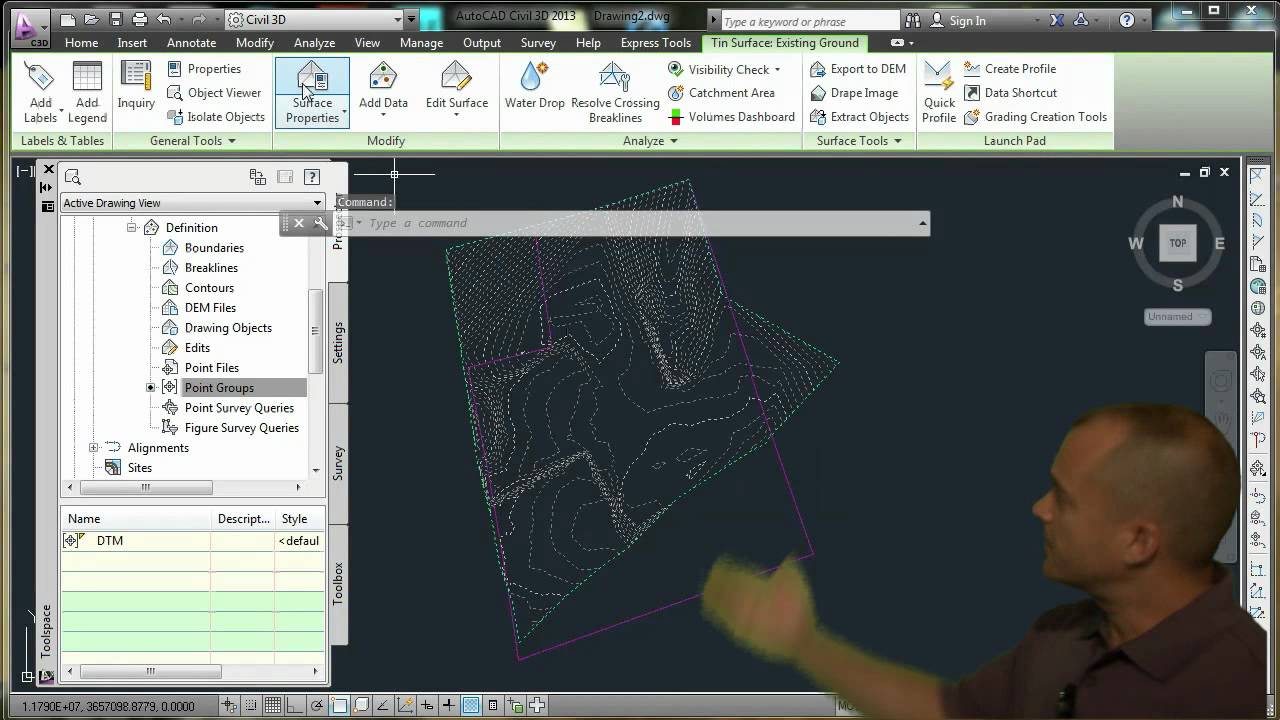This screenshot has width=1280, height=720.
Task: Click Export to DEM
Action: 858,69
